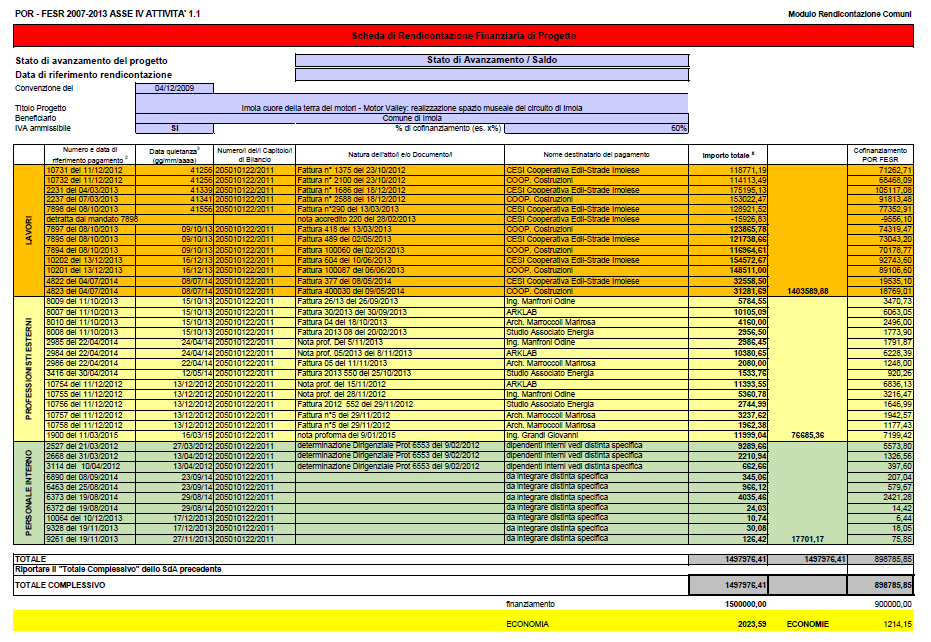Click the economy value '2023,59'
The image size is (931, 642).
[x=752, y=624]
